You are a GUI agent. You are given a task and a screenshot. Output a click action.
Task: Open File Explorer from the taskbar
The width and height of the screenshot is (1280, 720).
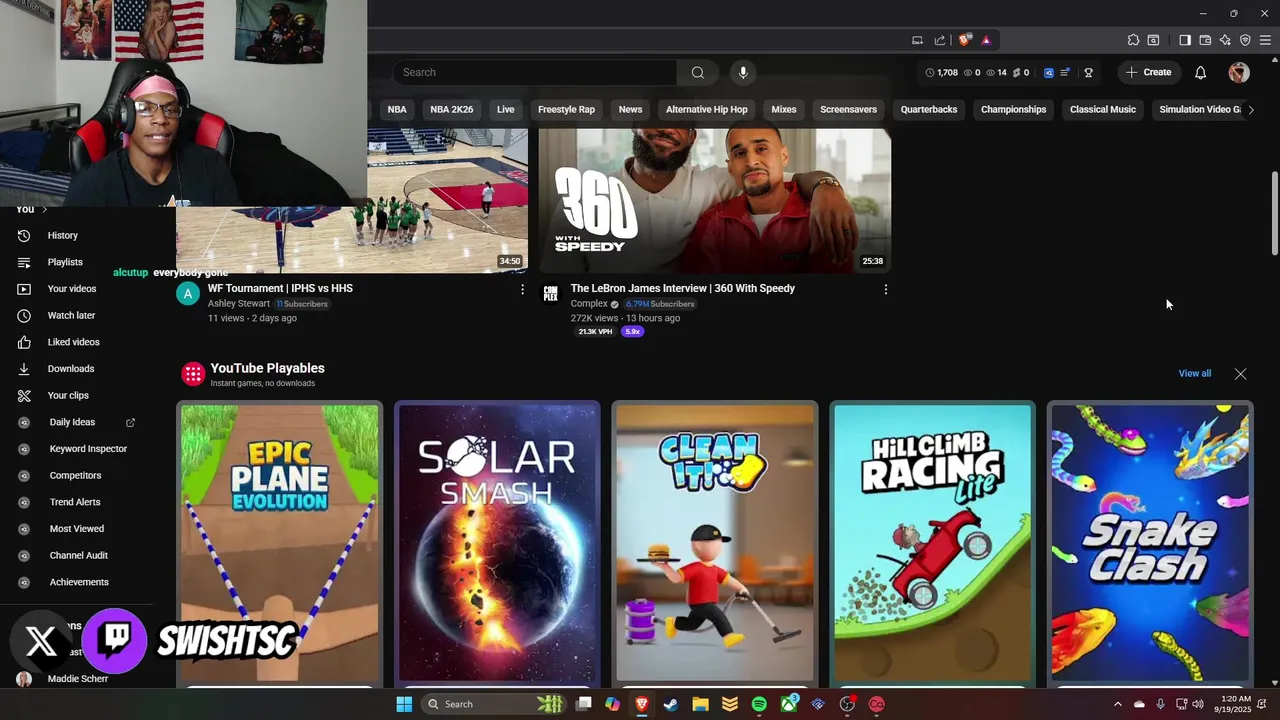[701, 704]
